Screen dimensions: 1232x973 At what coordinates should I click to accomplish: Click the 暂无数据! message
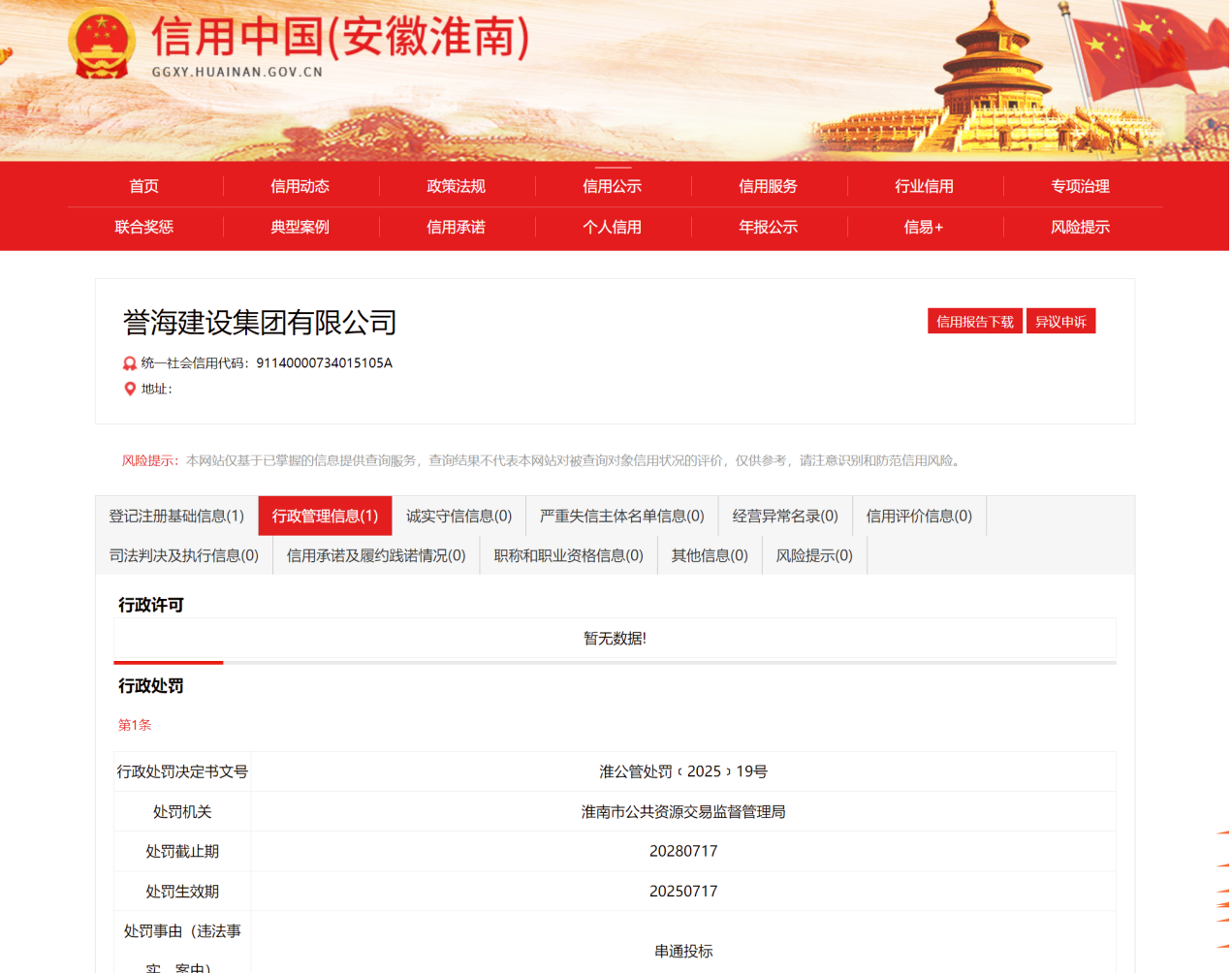[x=615, y=639]
